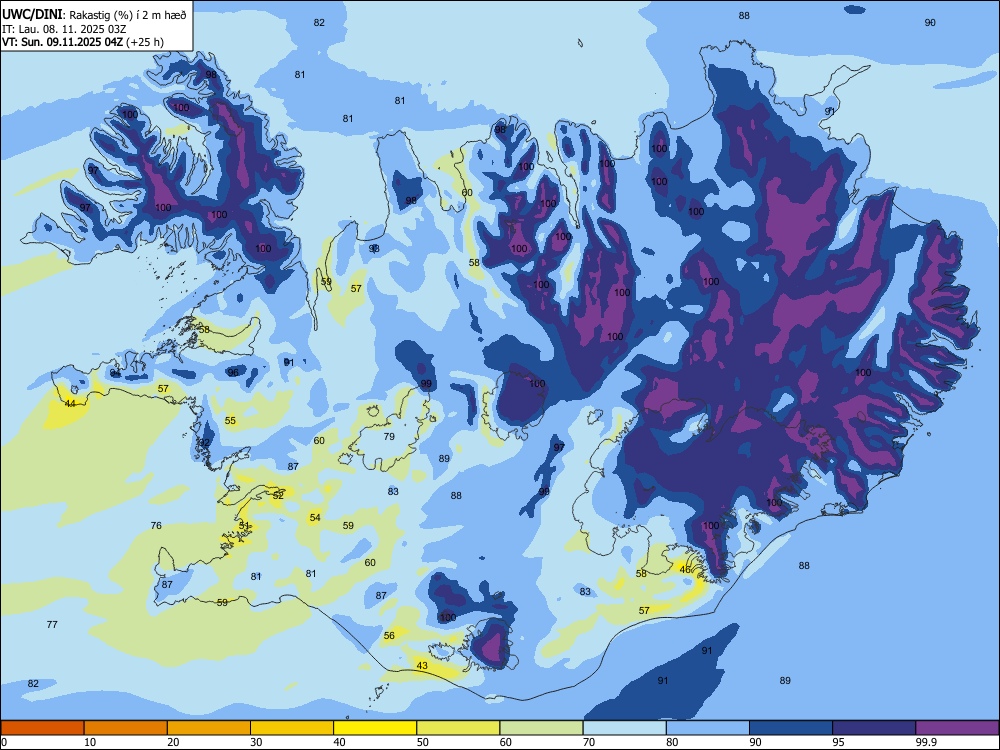The image size is (1000, 750).
Task: Select the '30' legend scale label
Action: (256, 742)
